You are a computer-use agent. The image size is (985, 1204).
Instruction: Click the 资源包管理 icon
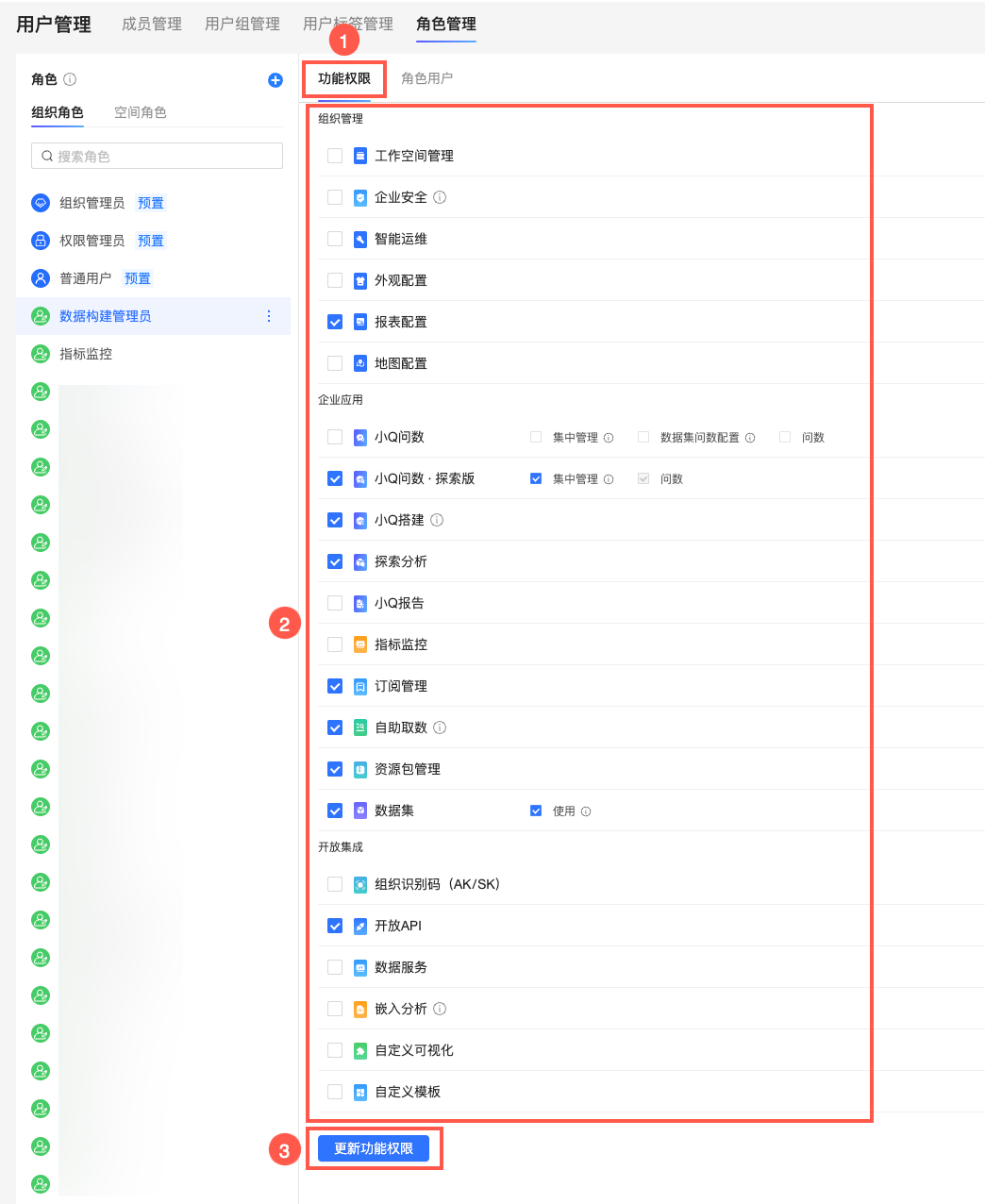(x=360, y=769)
